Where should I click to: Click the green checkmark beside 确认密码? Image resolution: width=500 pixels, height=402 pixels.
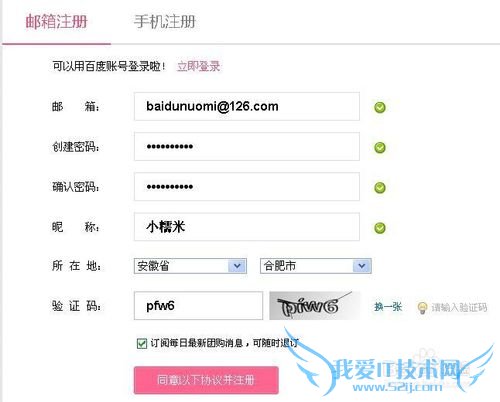(380, 188)
